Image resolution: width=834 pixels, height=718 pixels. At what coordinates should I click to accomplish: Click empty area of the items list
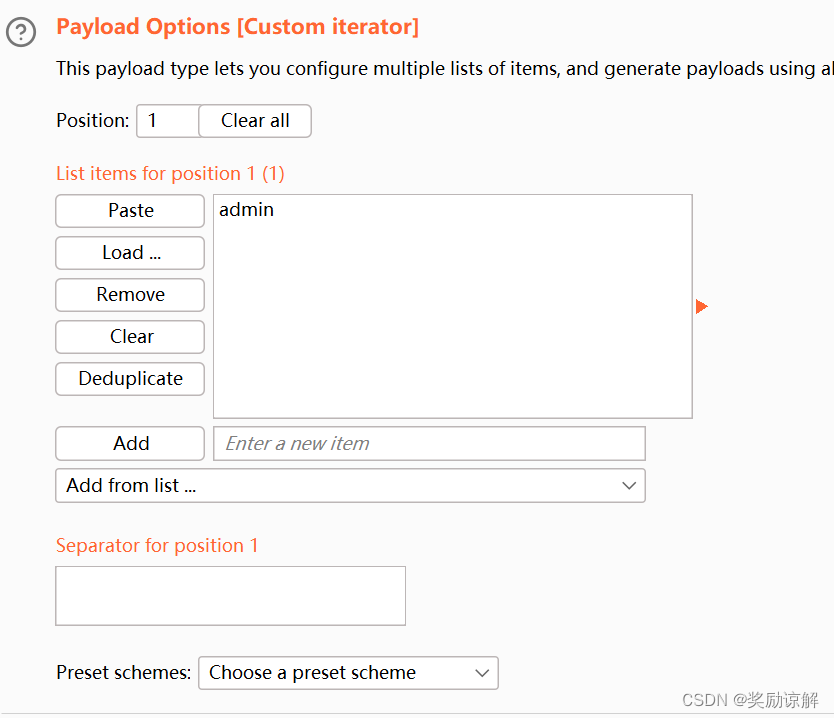(452, 330)
